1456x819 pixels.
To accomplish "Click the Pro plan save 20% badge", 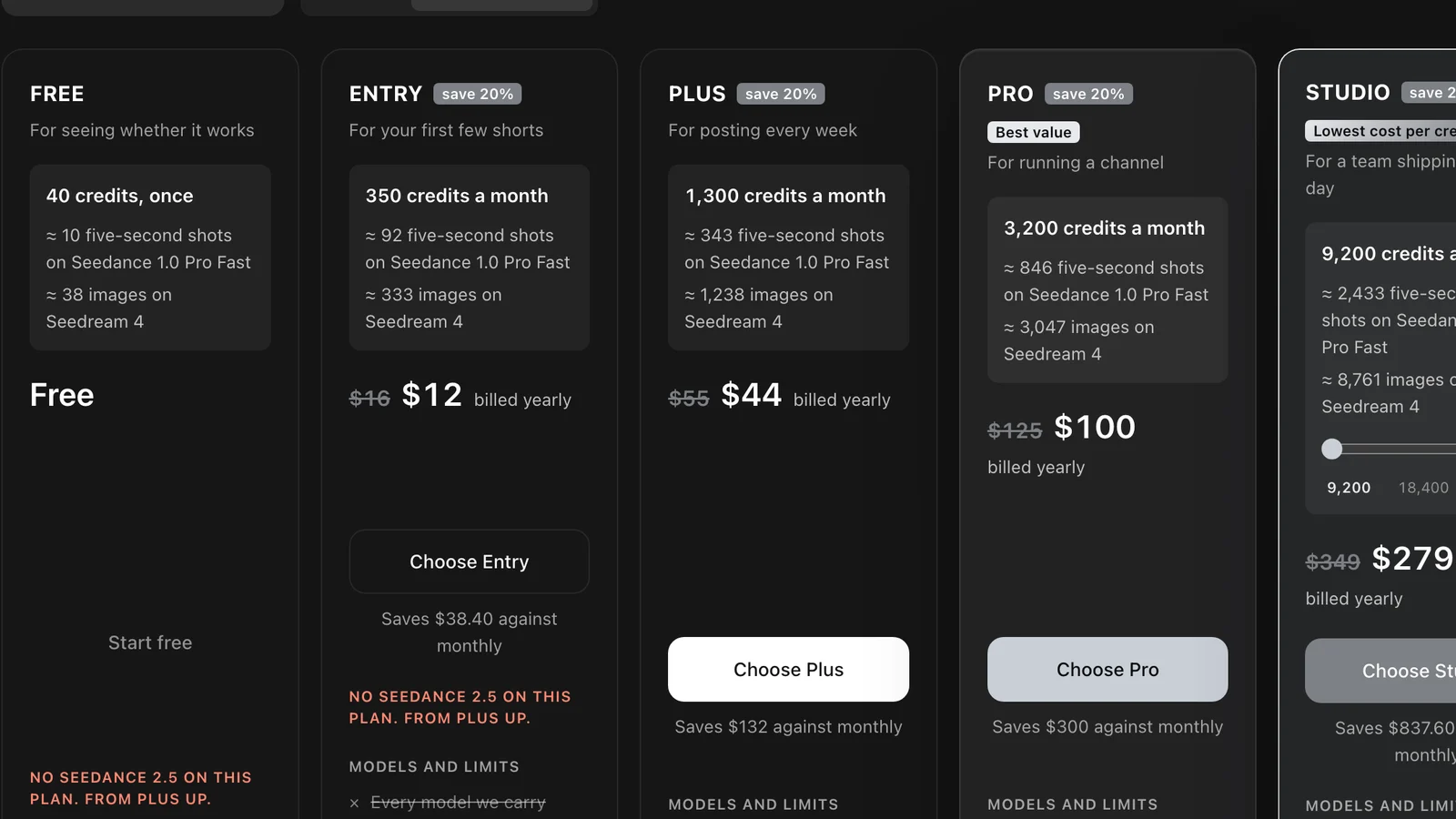I will coord(1088,94).
